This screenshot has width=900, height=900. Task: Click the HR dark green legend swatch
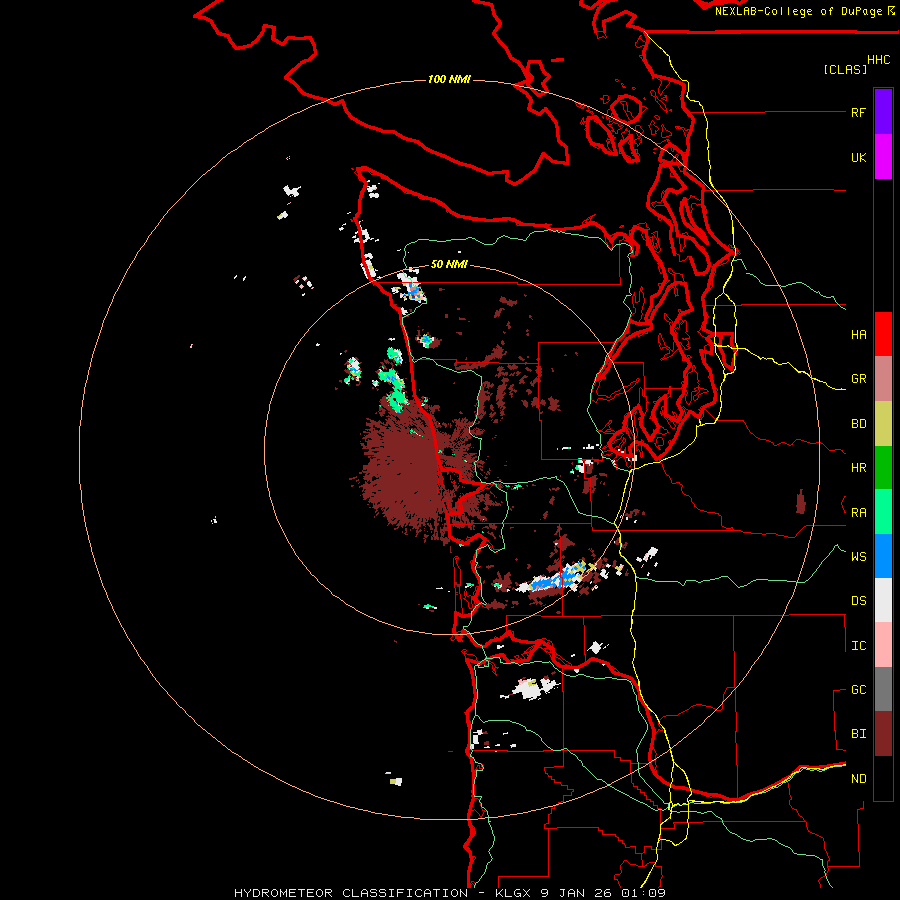tap(883, 468)
